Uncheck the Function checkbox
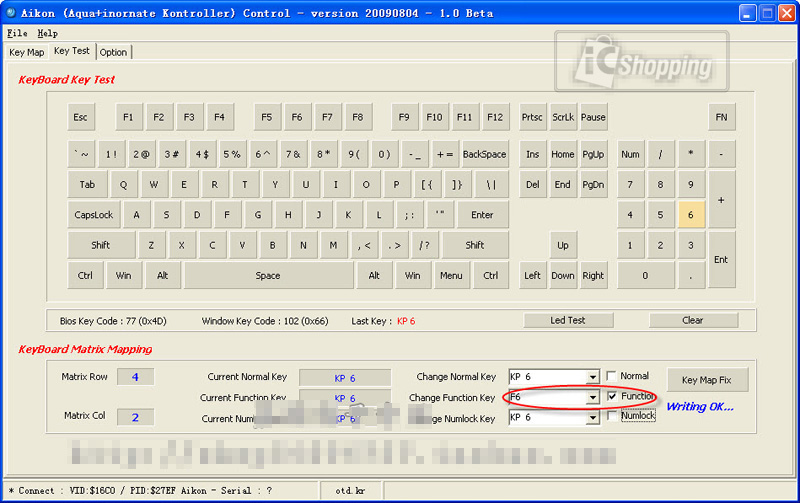 (612, 397)
